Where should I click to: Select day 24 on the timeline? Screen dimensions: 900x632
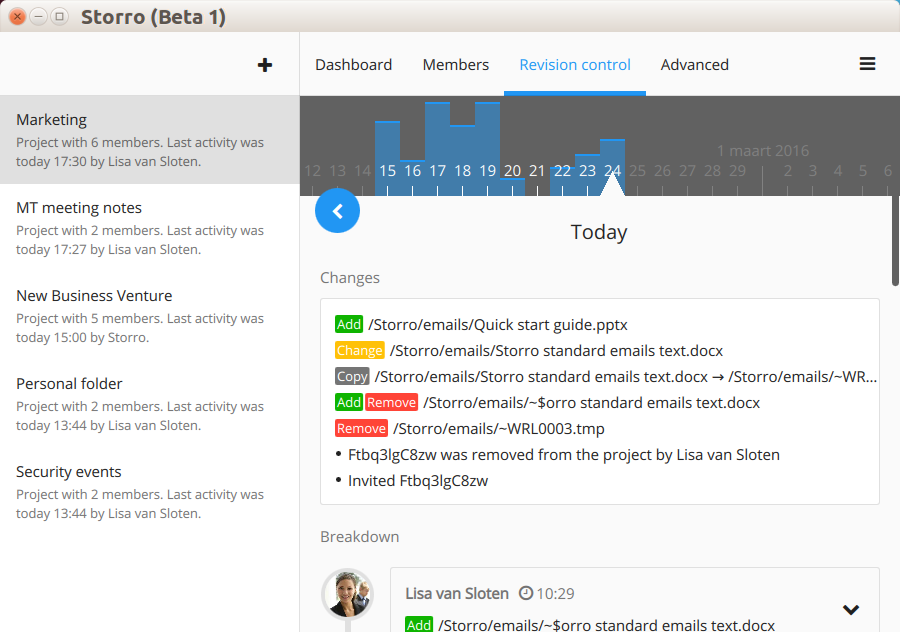[612, 170]
